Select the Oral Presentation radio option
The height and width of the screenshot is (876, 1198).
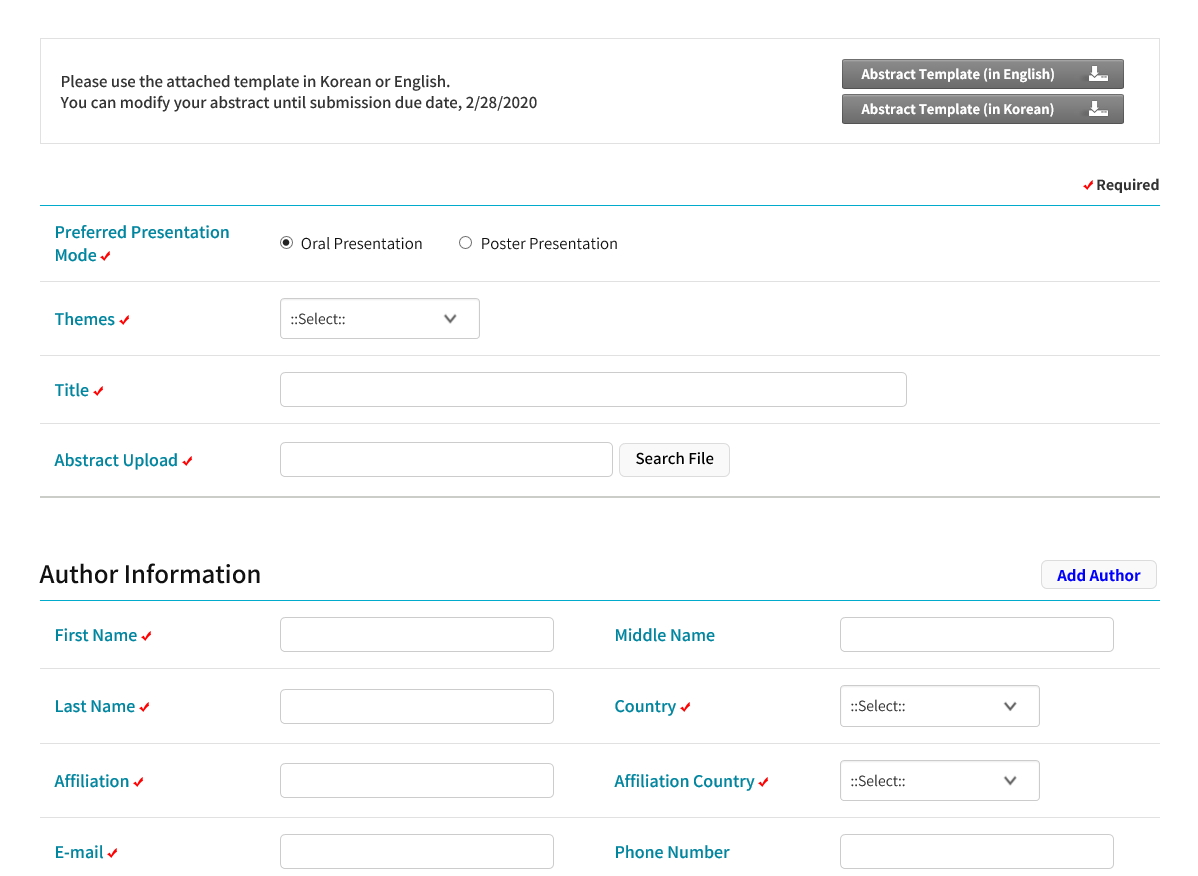[287, 243]
